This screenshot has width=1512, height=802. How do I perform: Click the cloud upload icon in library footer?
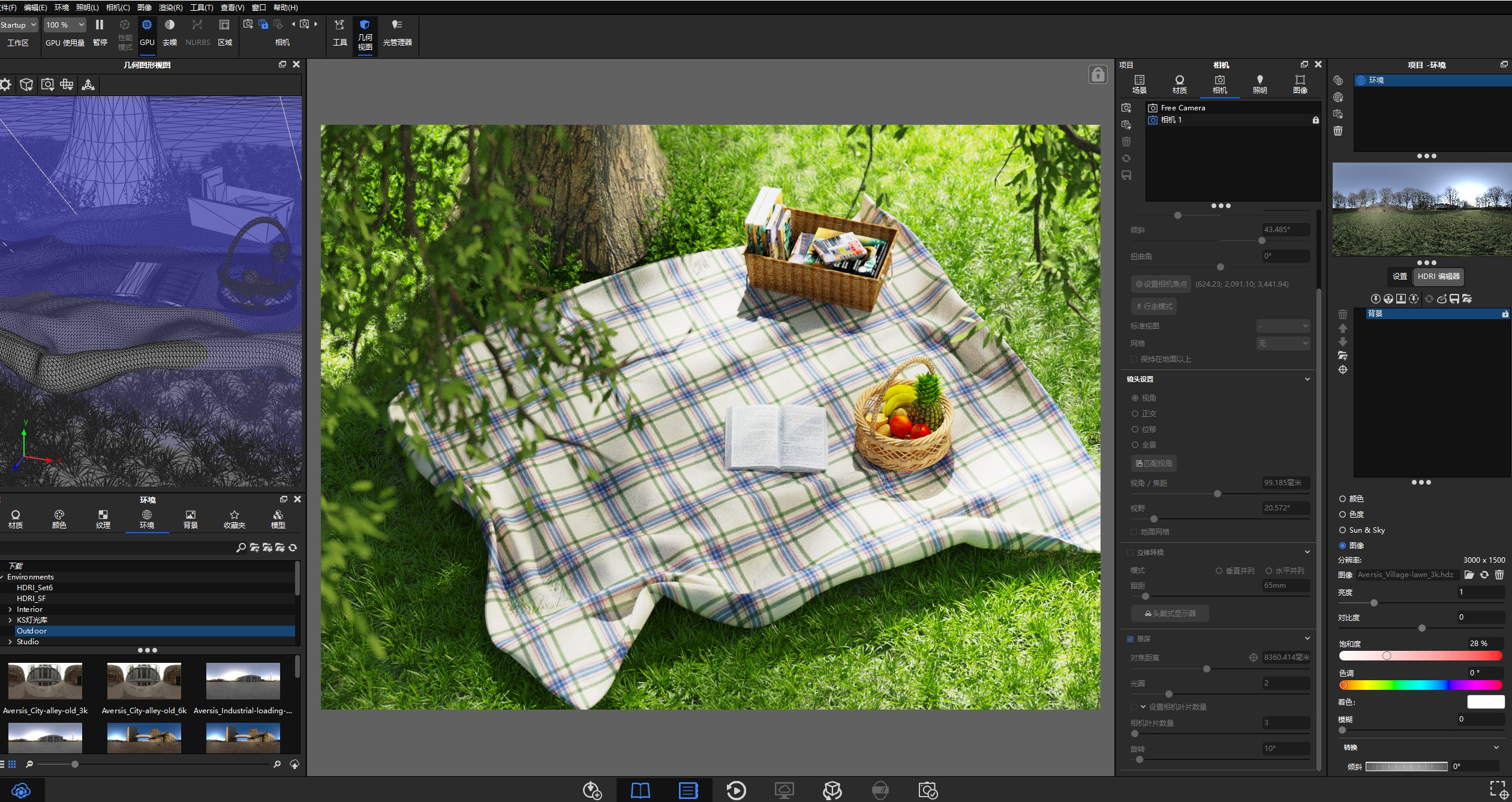point(294,764)
